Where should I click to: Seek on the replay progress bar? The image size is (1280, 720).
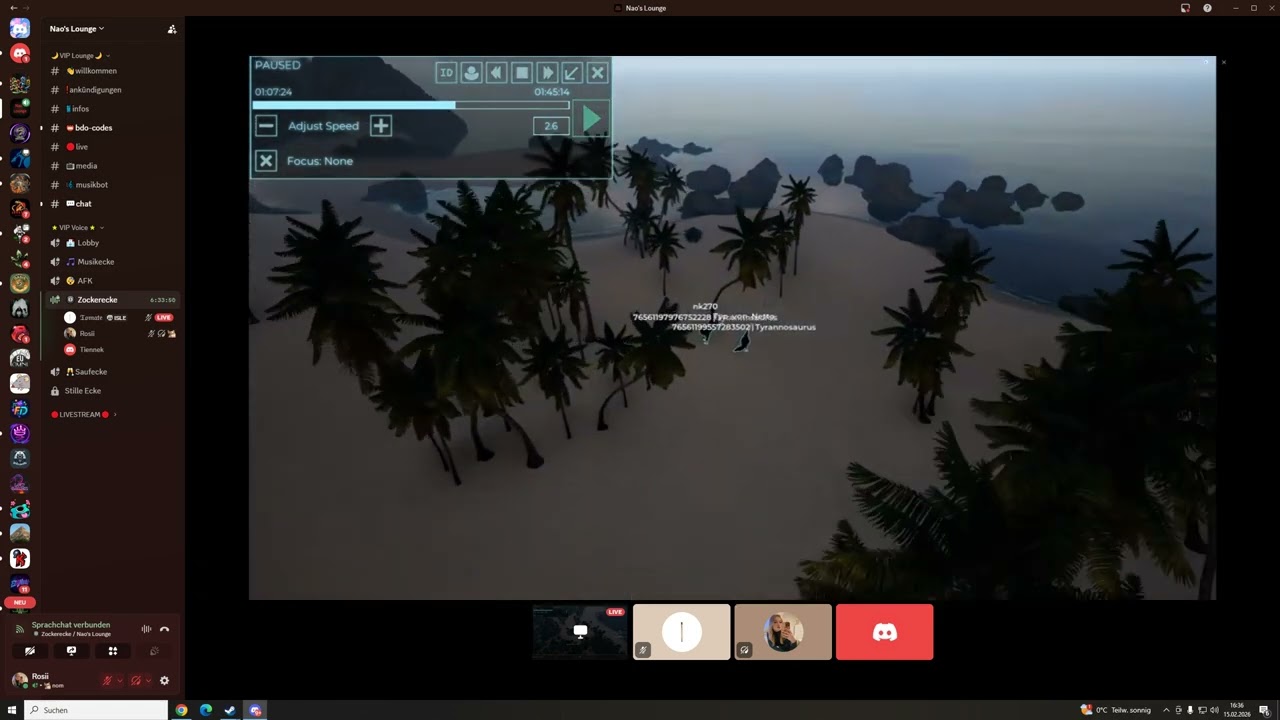pos(411,105)
